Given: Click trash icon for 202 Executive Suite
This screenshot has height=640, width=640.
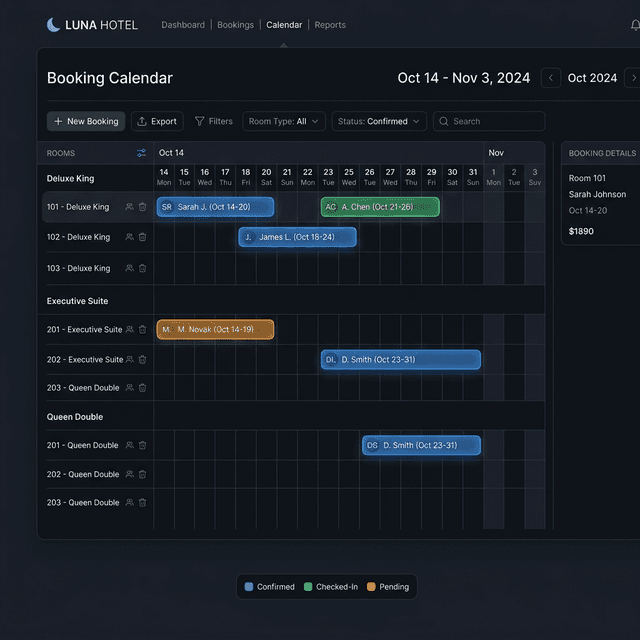Looking at the screenshot, I should (x=142, y=360).
